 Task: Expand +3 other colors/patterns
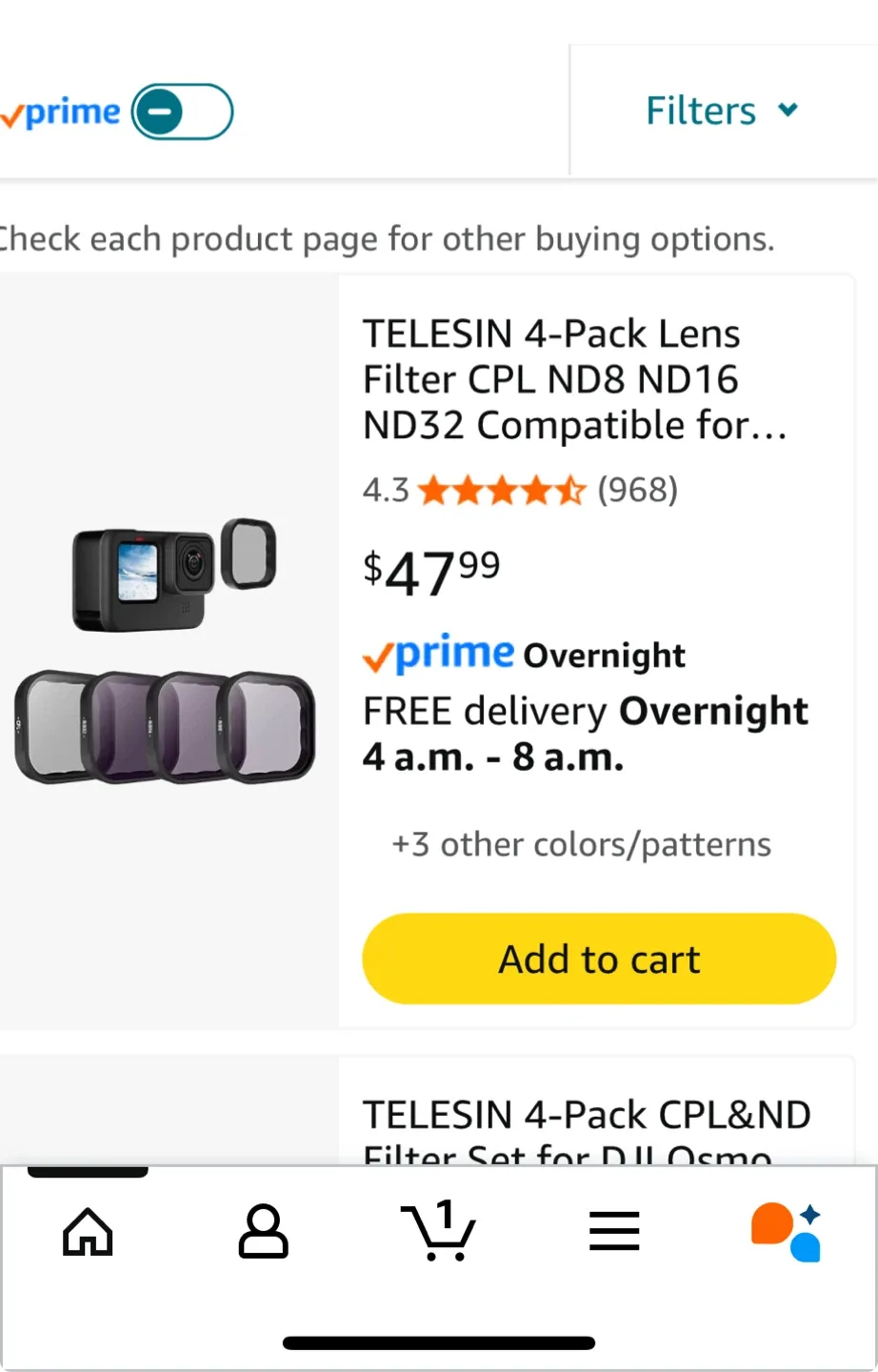[581, 844]
